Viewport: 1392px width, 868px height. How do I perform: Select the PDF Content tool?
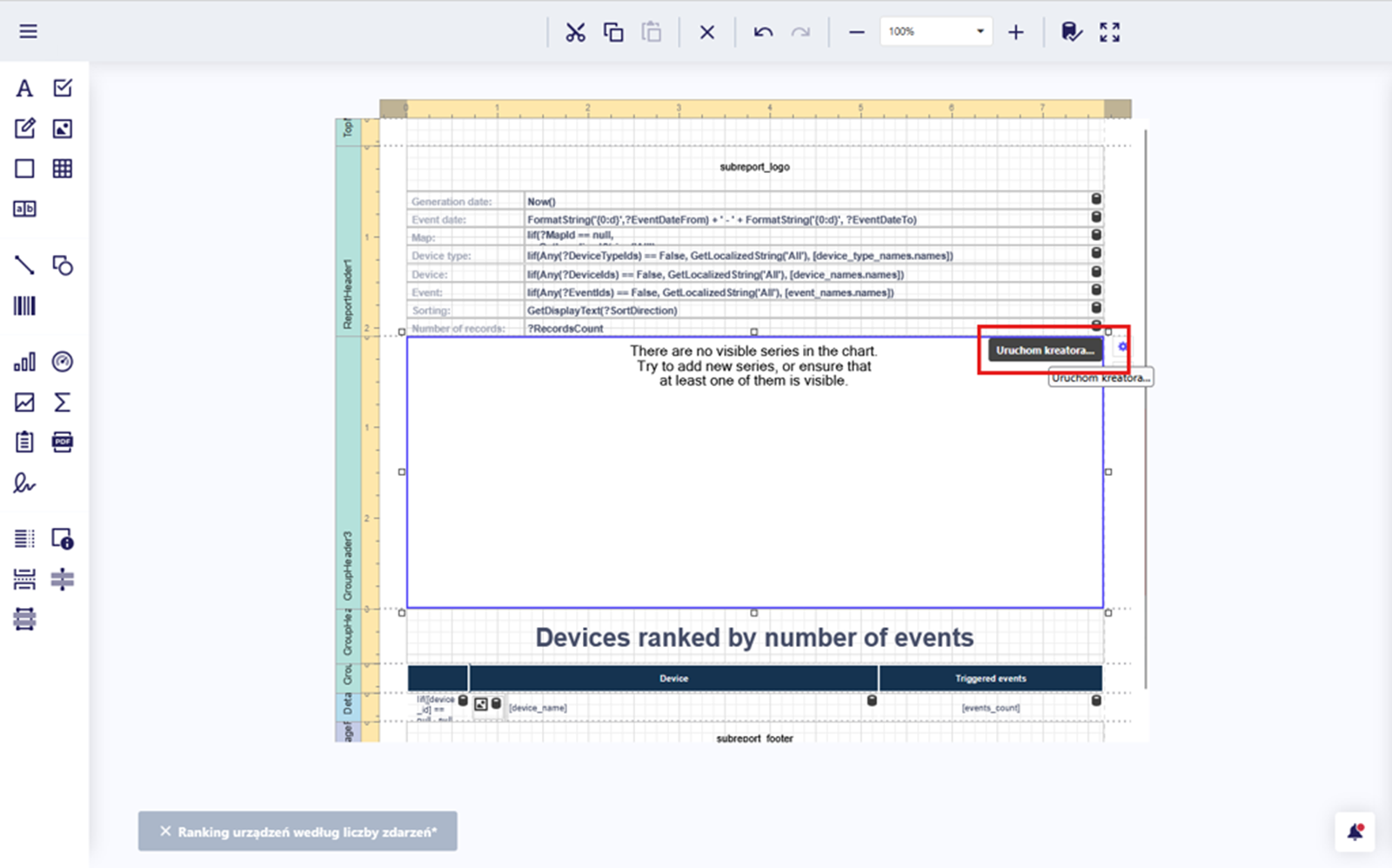63,442
